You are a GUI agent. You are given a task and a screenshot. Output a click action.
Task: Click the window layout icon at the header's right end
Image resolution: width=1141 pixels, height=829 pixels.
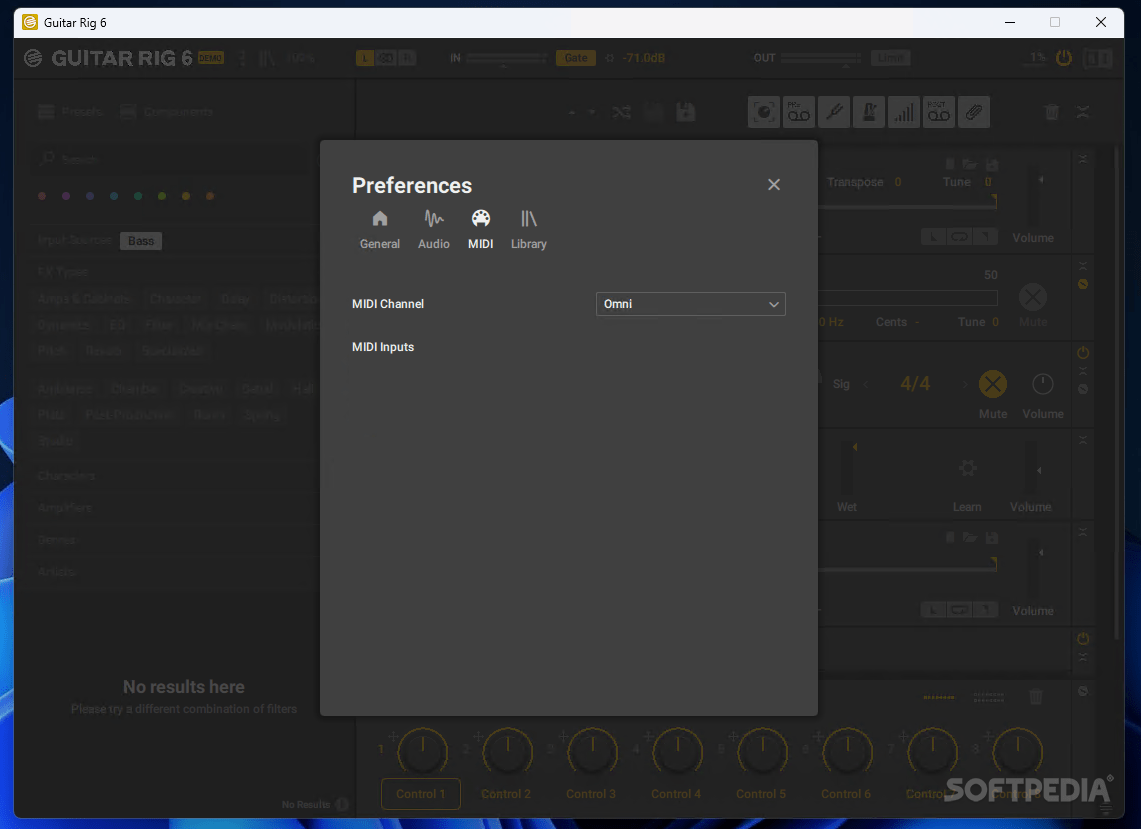pyautogui.click(x=1097, y=58)
